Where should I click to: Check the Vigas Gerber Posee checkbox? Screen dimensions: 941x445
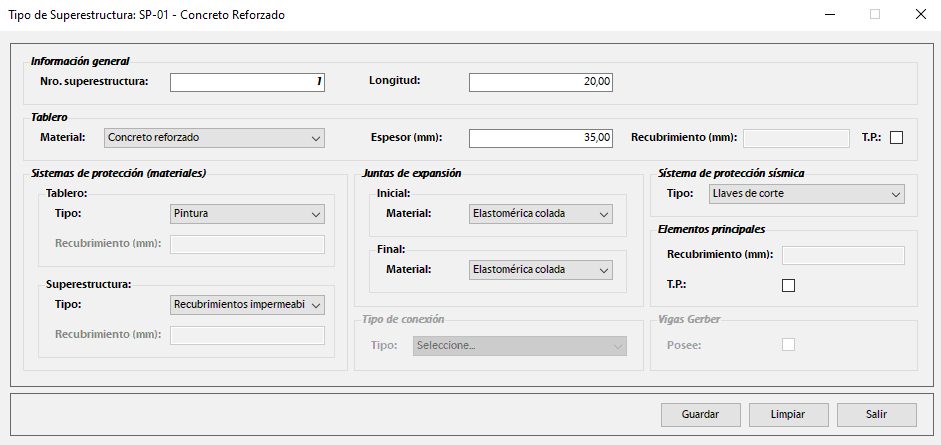coord(788,345)
